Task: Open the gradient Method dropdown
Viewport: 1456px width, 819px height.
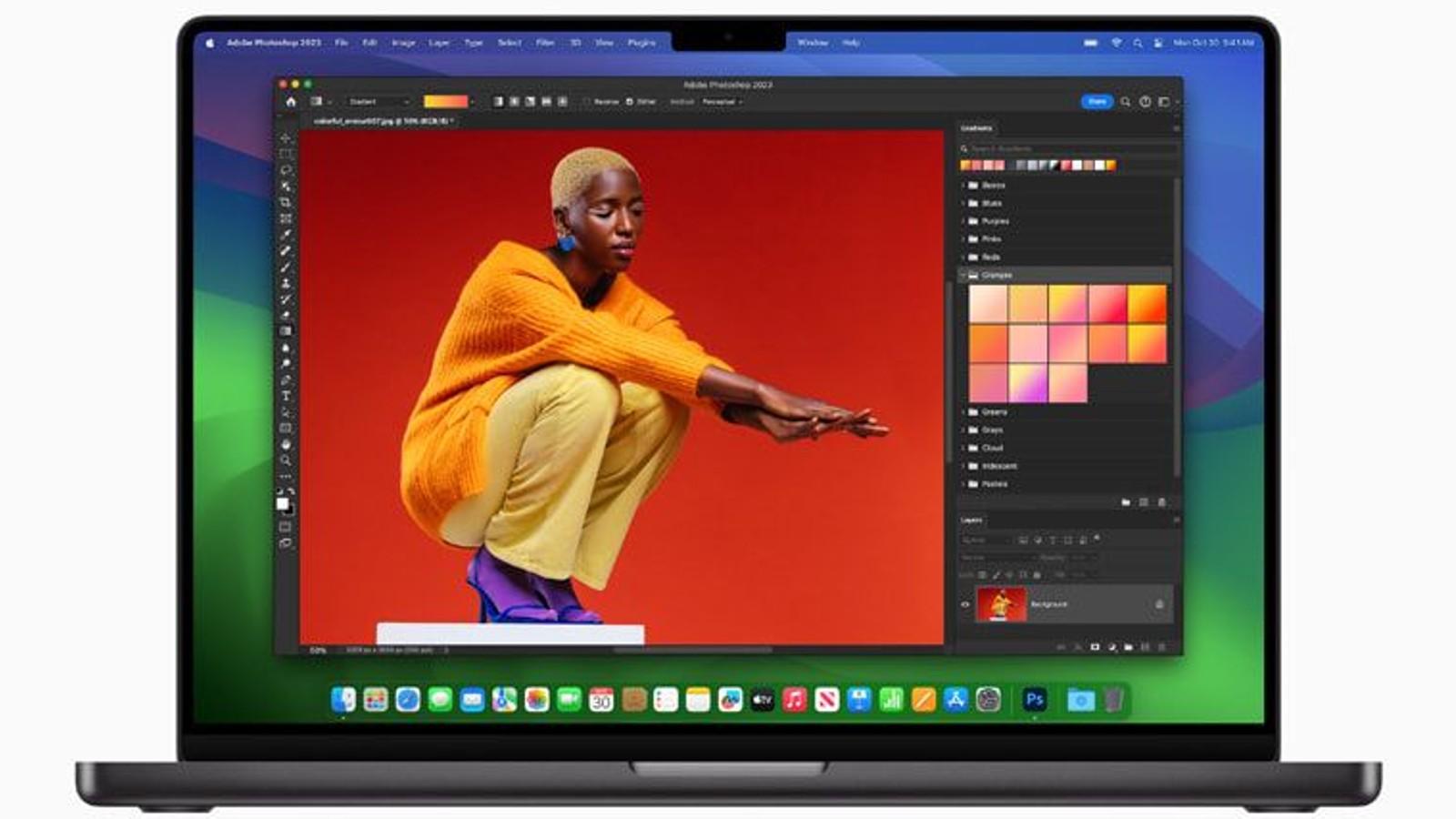Action: pyautogui.click(x=722, y=102)
